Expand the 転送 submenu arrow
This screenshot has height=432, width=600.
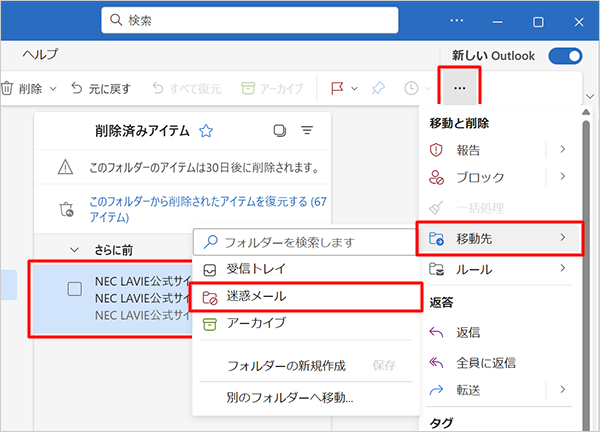pos(562,389)
